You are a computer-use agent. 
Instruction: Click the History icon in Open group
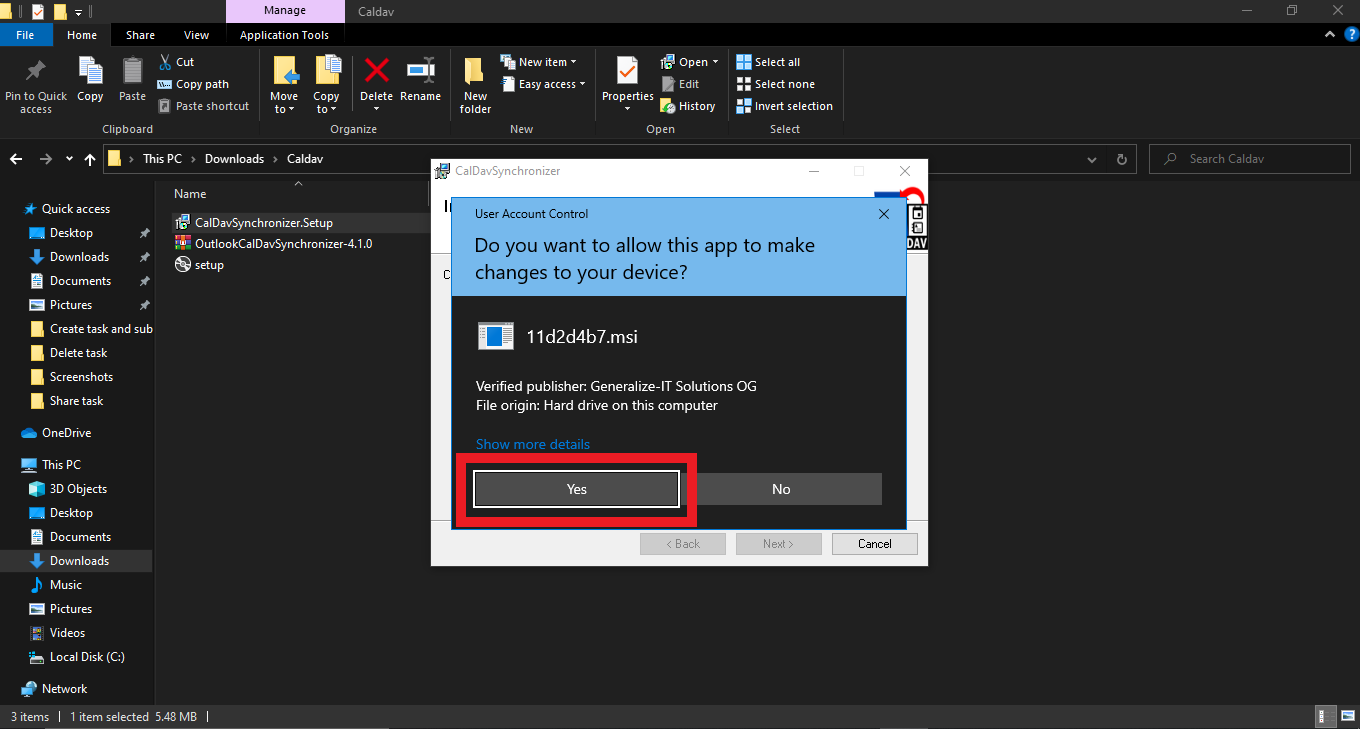pyautogui.click(x=688, y=106)
